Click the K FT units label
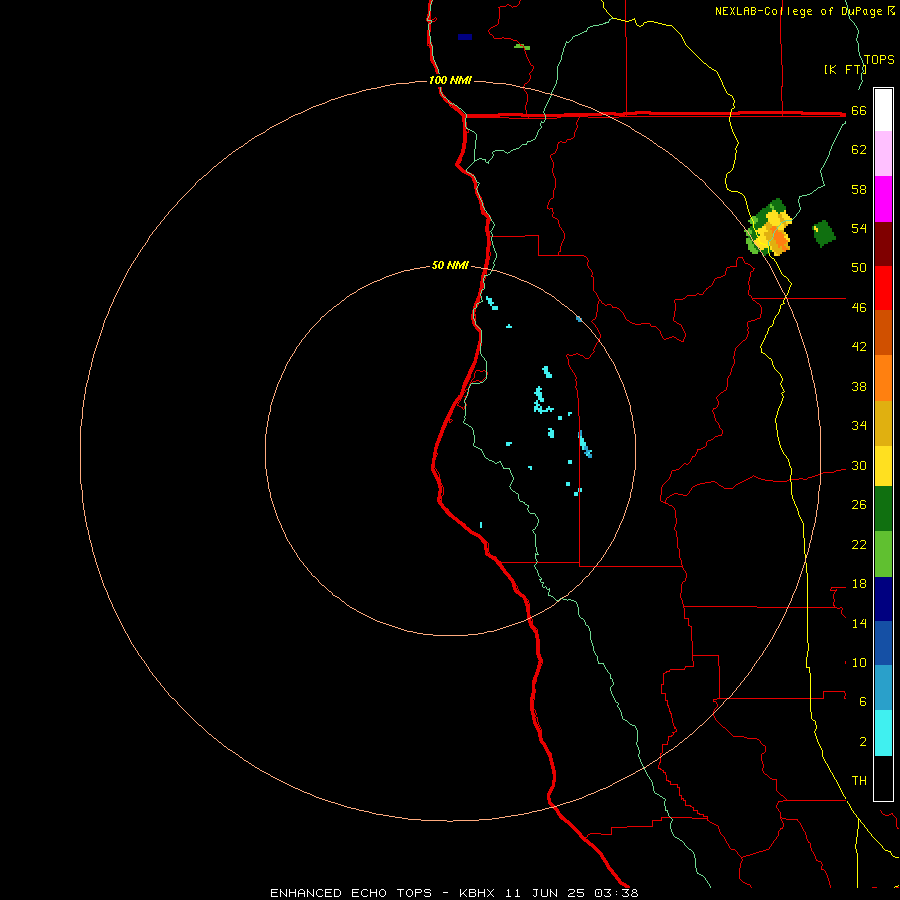Image resolution: width=900 pixels, height=900 pixels. [x=845, y=69]
